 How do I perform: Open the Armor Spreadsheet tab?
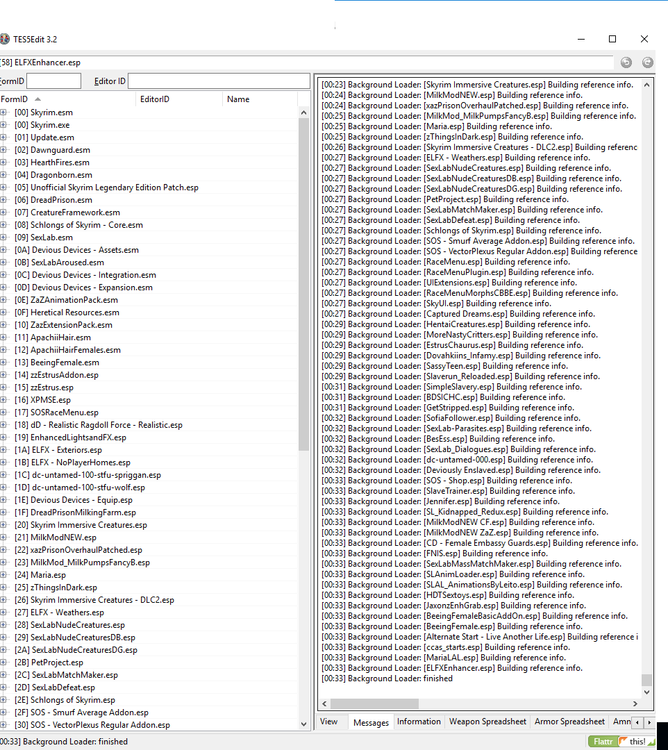point(569,721)
